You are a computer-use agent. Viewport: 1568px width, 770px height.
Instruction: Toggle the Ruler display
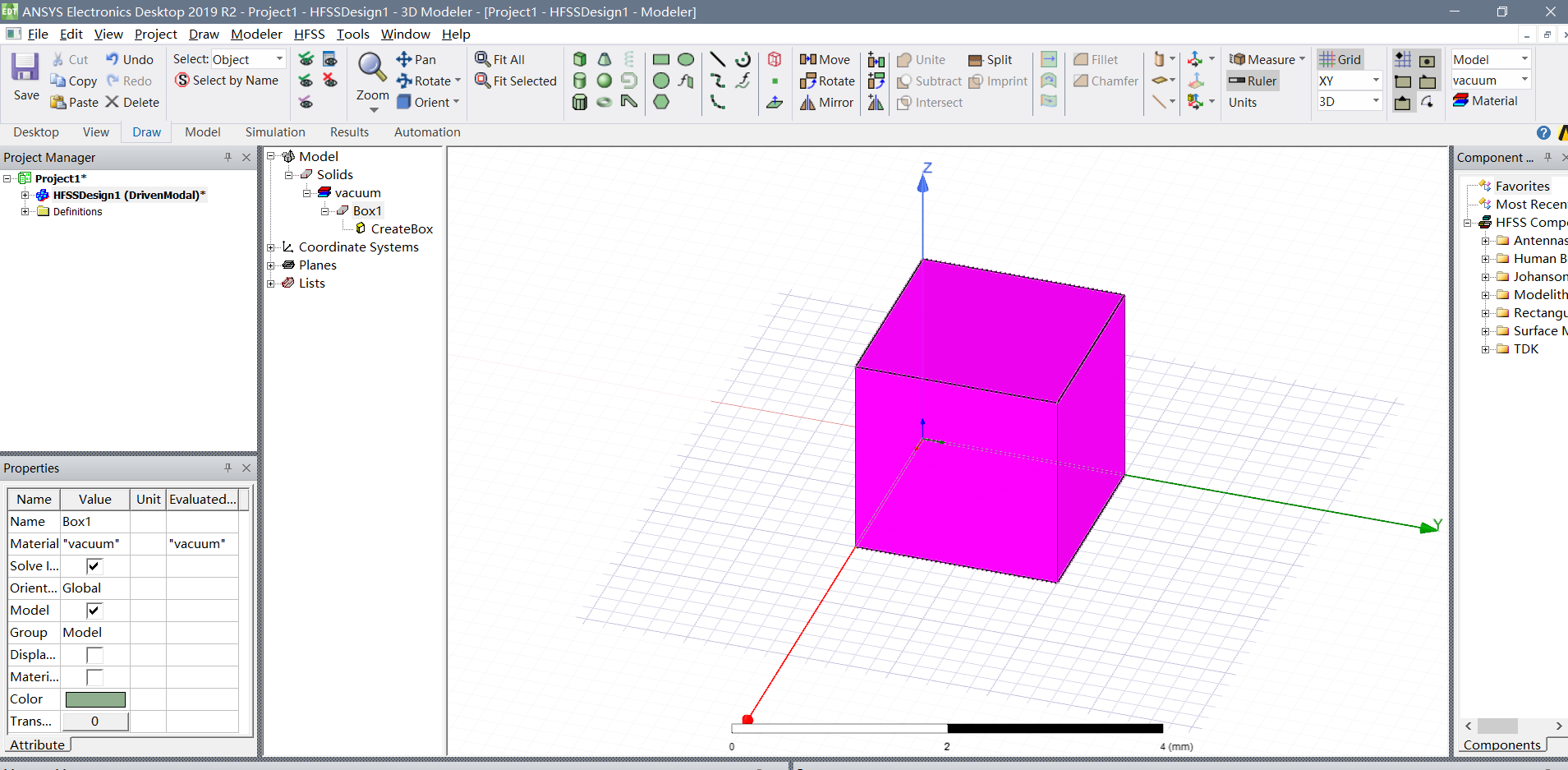click(1252, 81)
